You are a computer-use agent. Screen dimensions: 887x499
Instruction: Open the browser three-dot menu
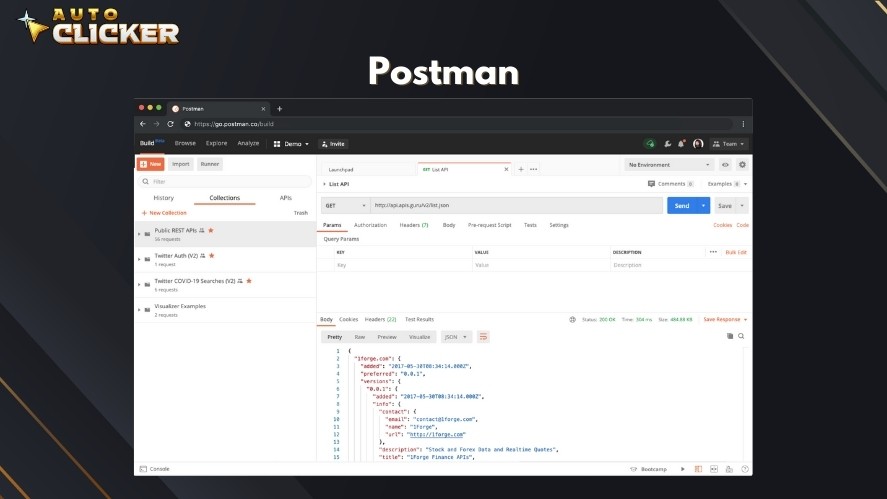click(743, 124)
